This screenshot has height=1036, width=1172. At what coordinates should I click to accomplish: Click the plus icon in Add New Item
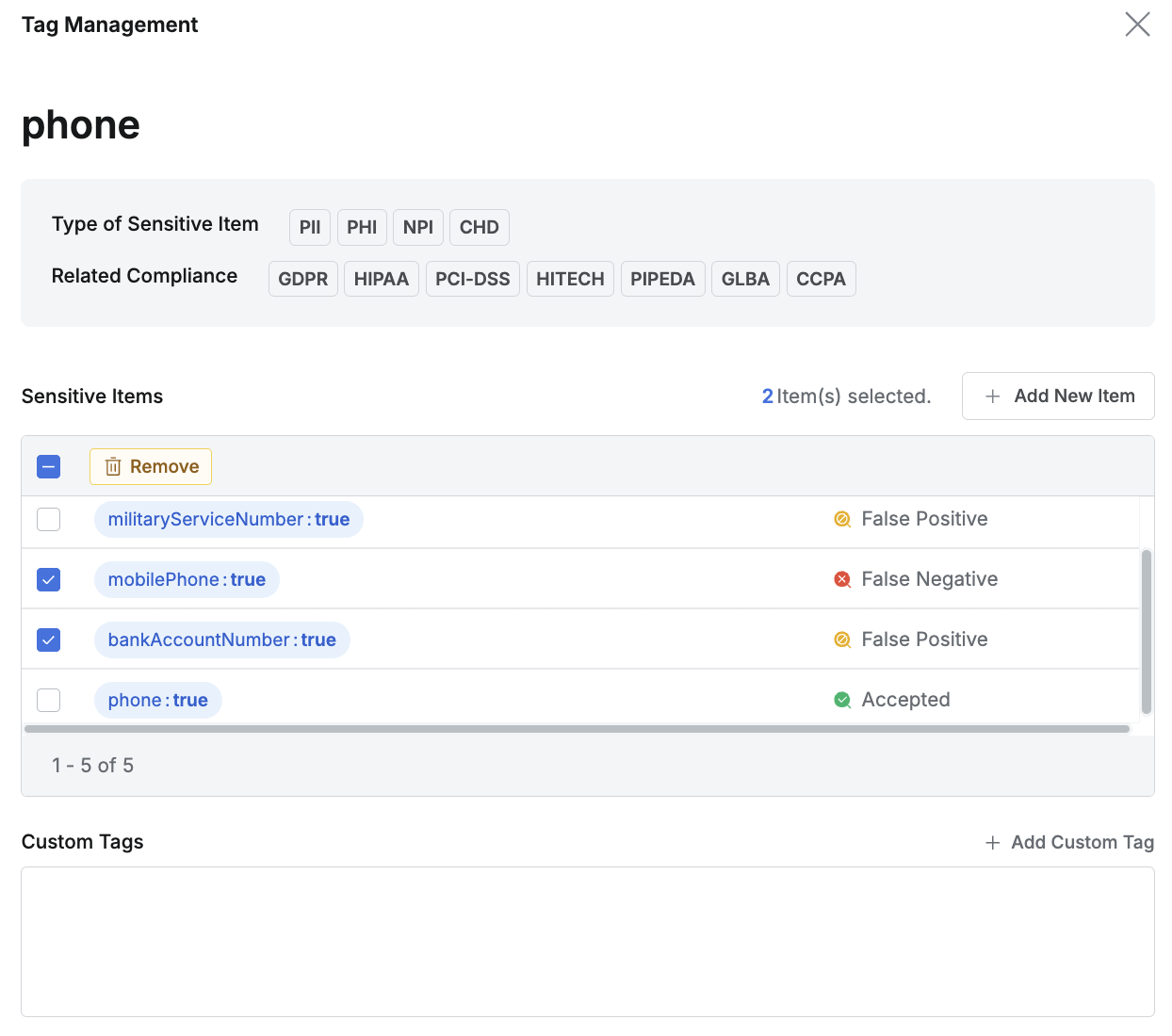pyautogui.click(x=992, y=397)
